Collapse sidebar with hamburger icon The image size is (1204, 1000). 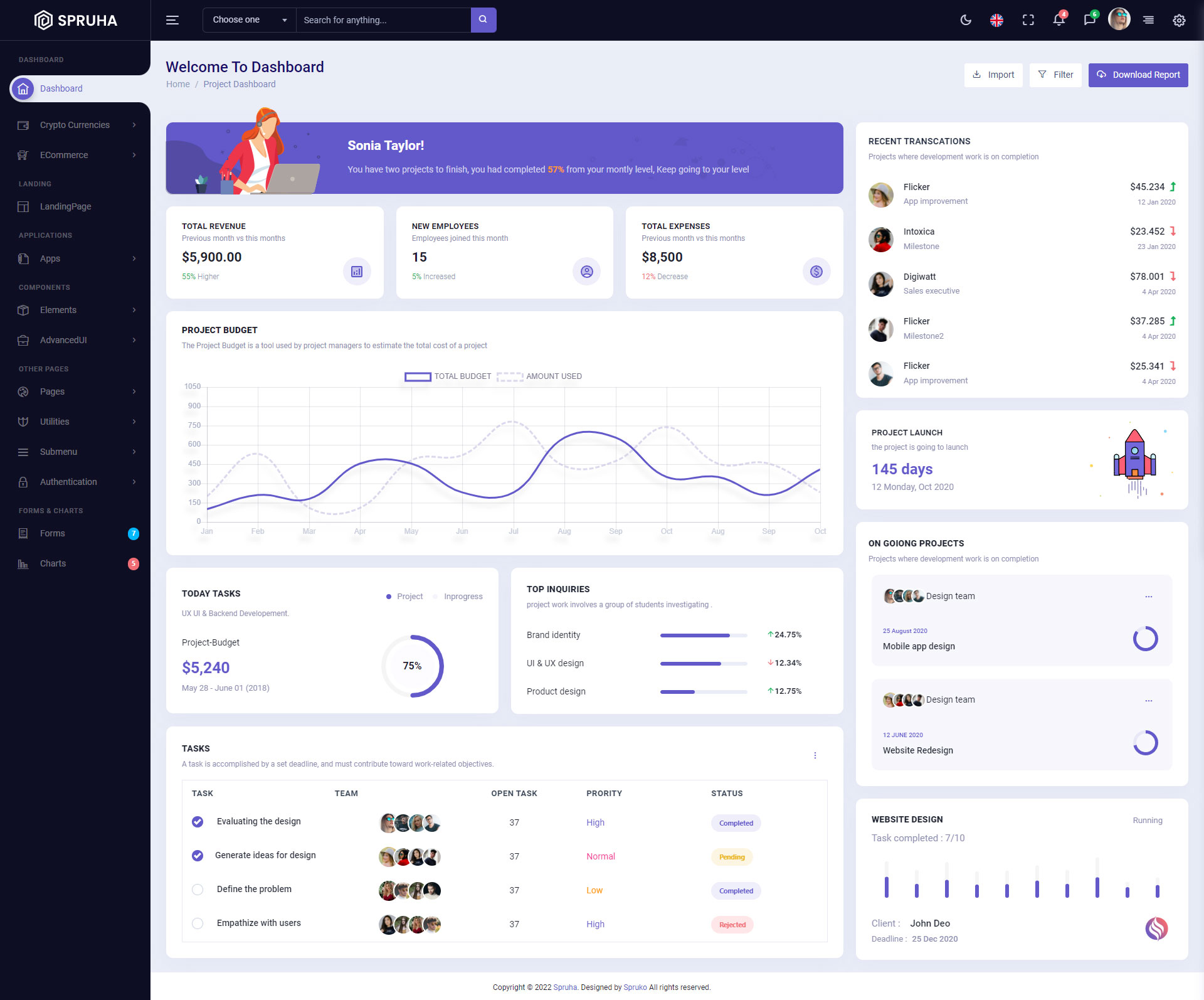tap(172, 20)
